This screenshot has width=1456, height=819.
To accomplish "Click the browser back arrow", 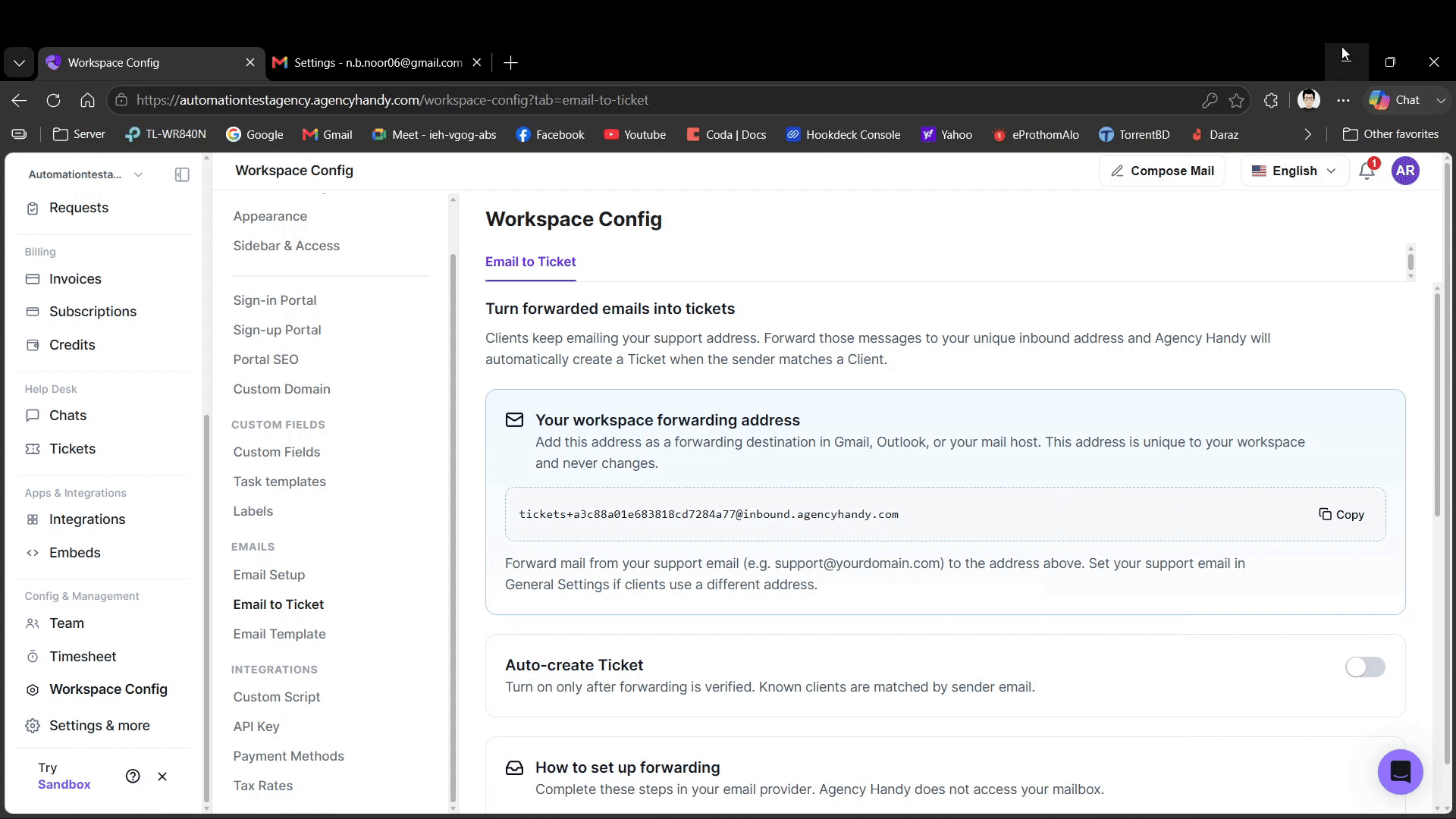I will [x=20, y=100].
